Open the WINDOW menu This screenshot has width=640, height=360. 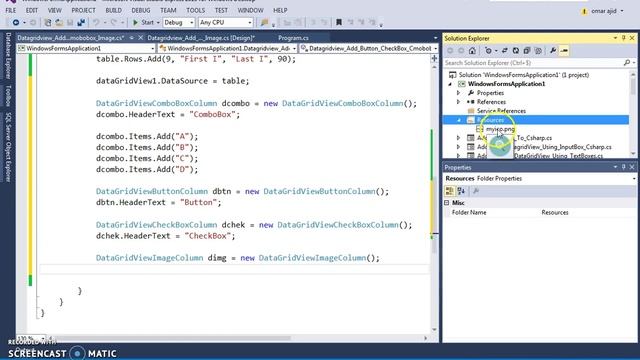coord(250,10)
